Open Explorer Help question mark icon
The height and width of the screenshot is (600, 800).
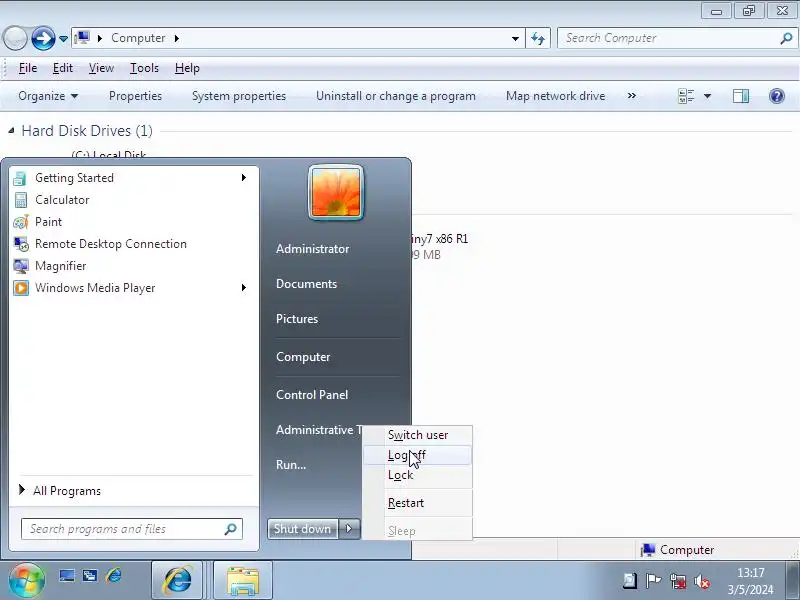coord(777,96)
